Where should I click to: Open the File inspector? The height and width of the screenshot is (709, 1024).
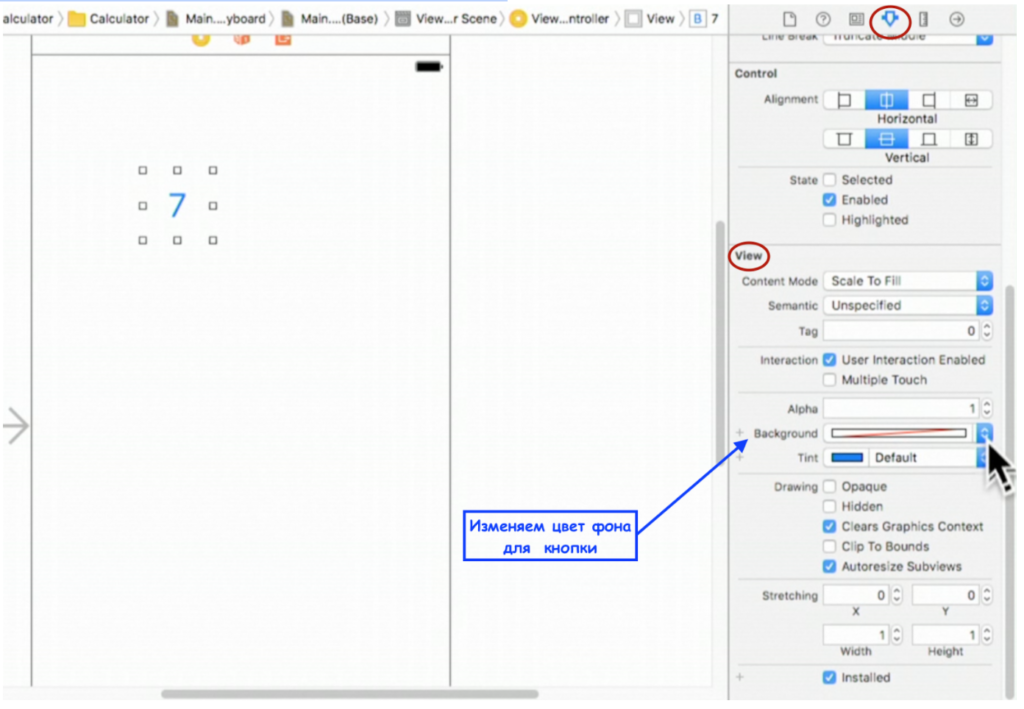click(791, 18)
